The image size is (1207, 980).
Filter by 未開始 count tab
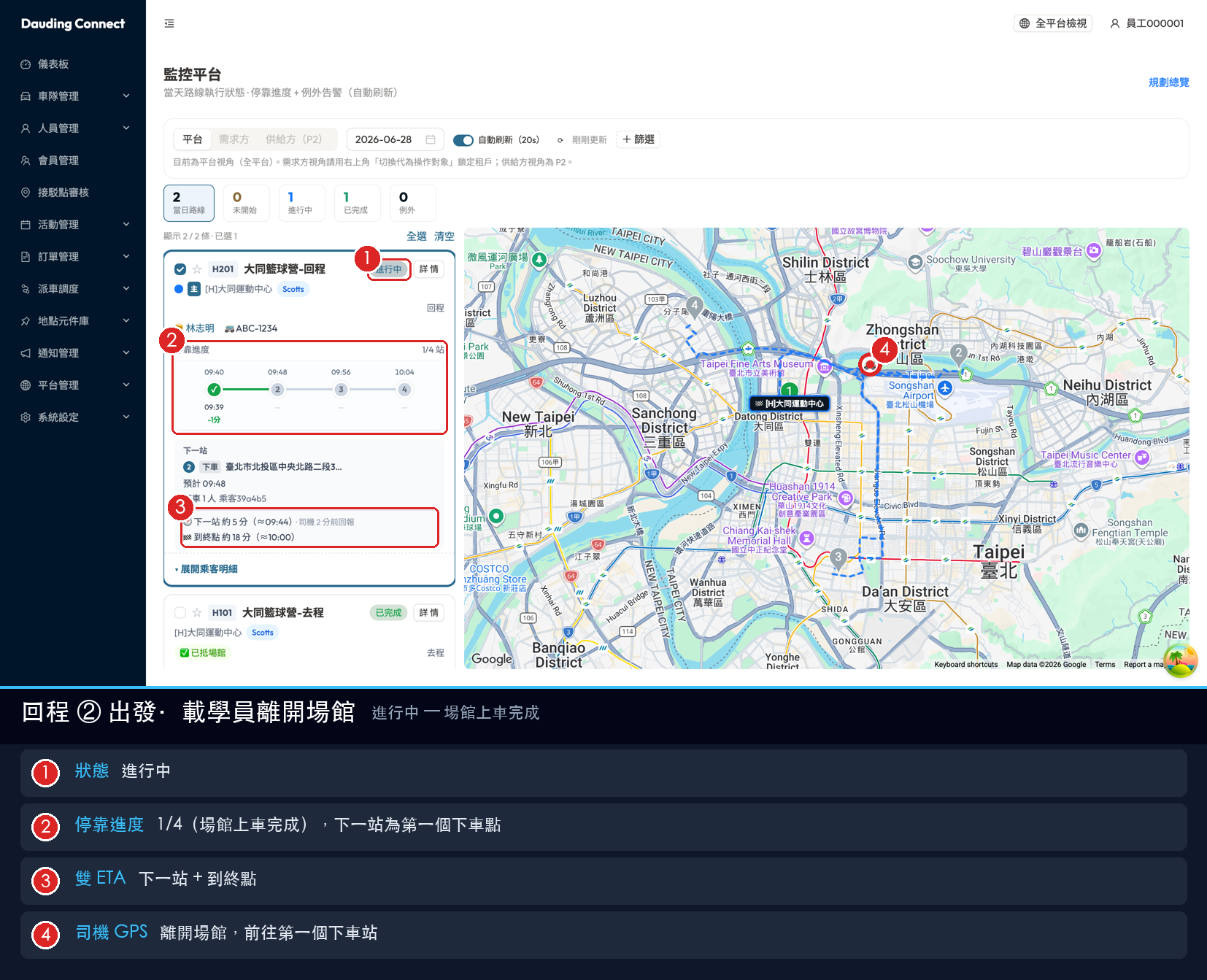(x=245, y=203)
